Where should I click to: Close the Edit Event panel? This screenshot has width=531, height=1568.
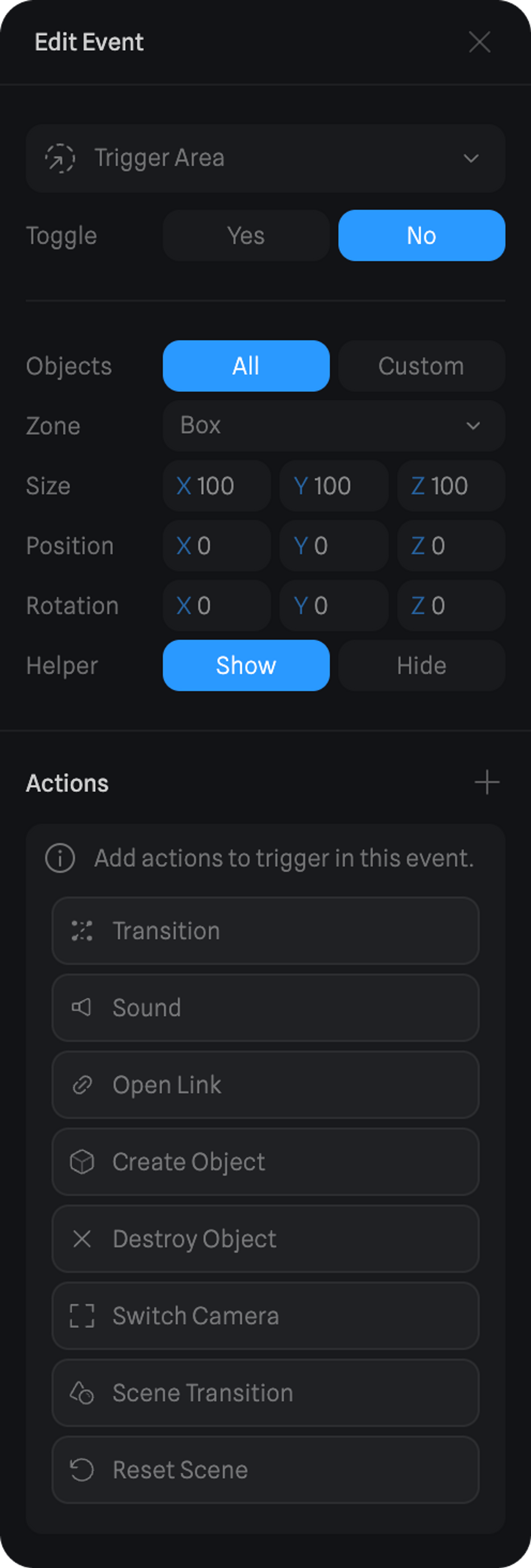click(x=479, y=42)
